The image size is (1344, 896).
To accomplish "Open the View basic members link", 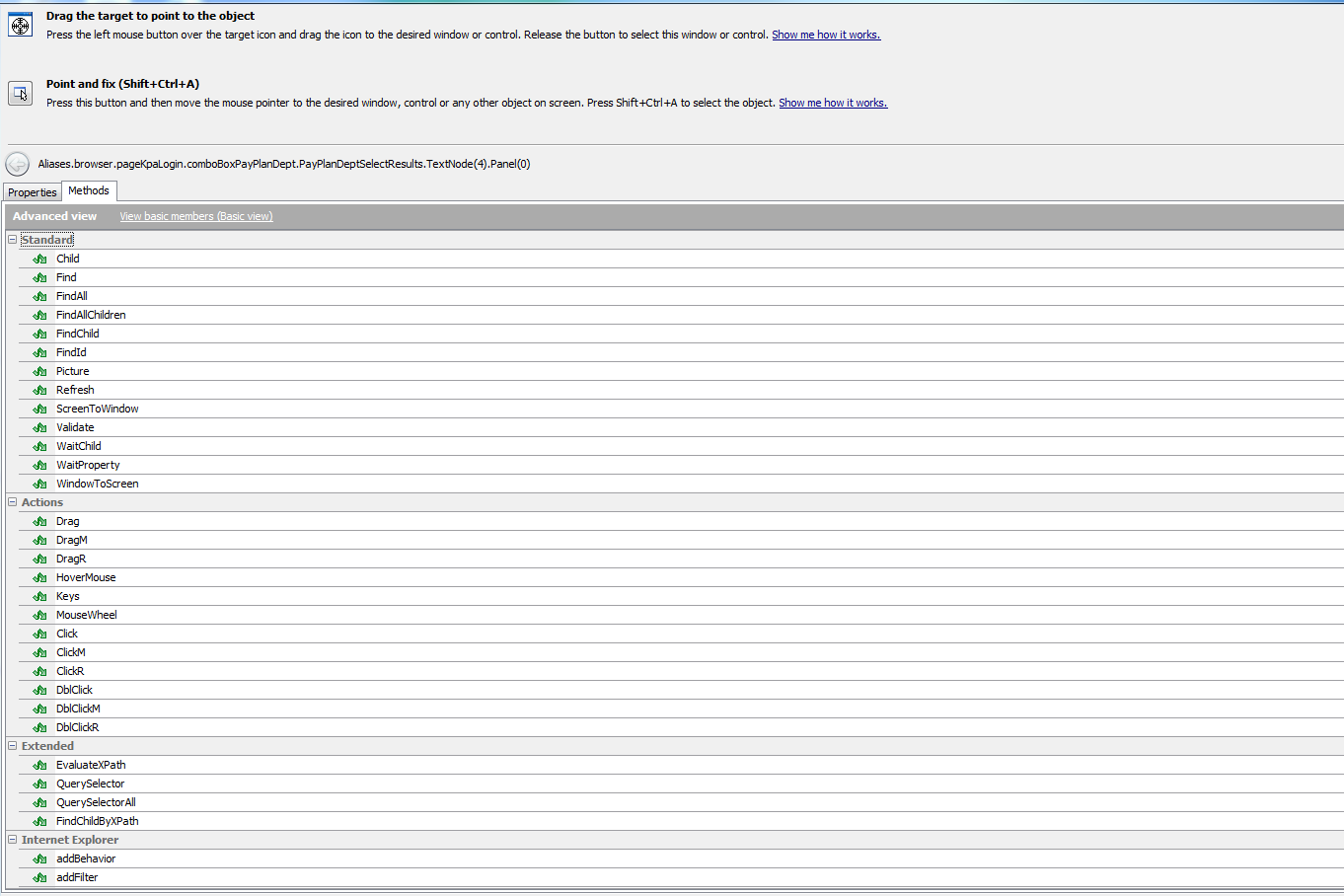I will [x=195, y=216].
